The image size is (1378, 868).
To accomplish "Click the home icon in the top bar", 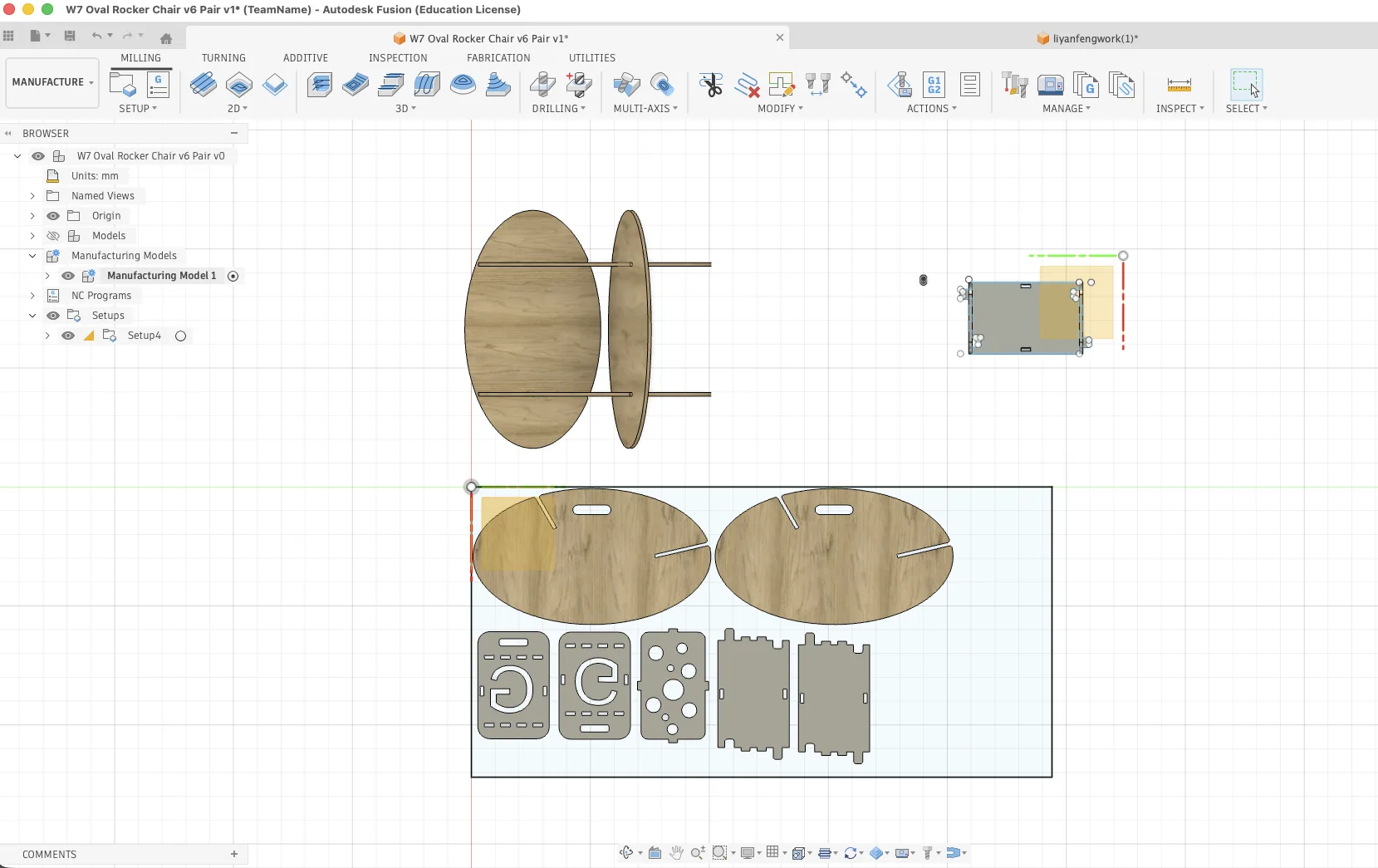I will click(166, 38).
